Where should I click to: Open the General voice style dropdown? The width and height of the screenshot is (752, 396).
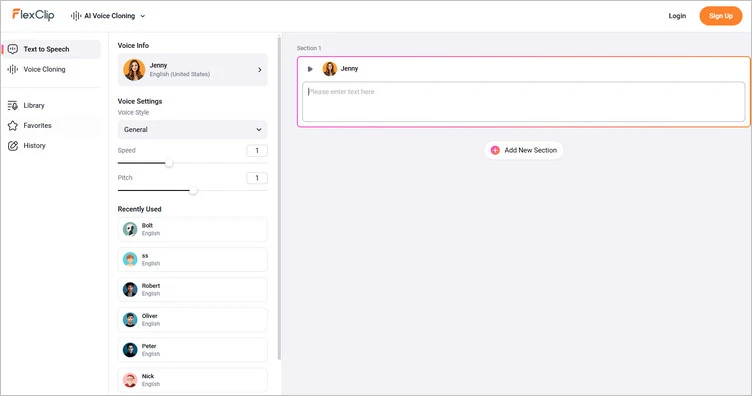tap(193, 129)
